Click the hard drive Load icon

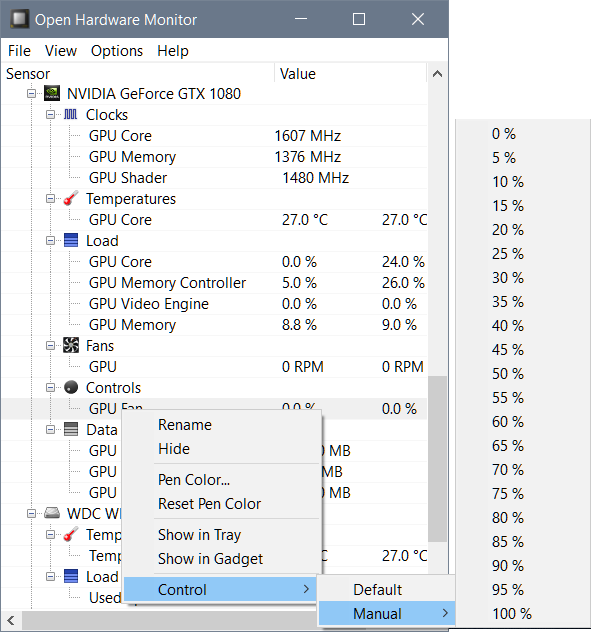pos(71,576)
